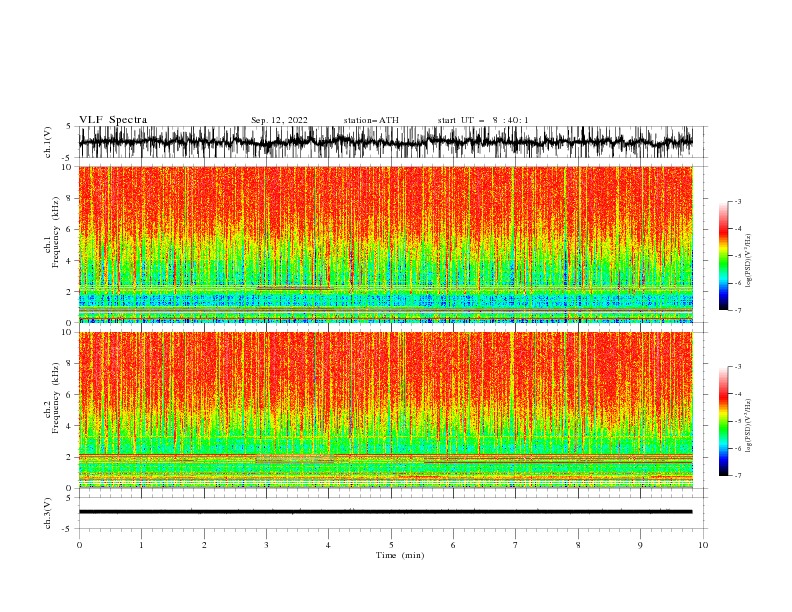Click the "2" tick on the time axis

[x=204, y=545]
